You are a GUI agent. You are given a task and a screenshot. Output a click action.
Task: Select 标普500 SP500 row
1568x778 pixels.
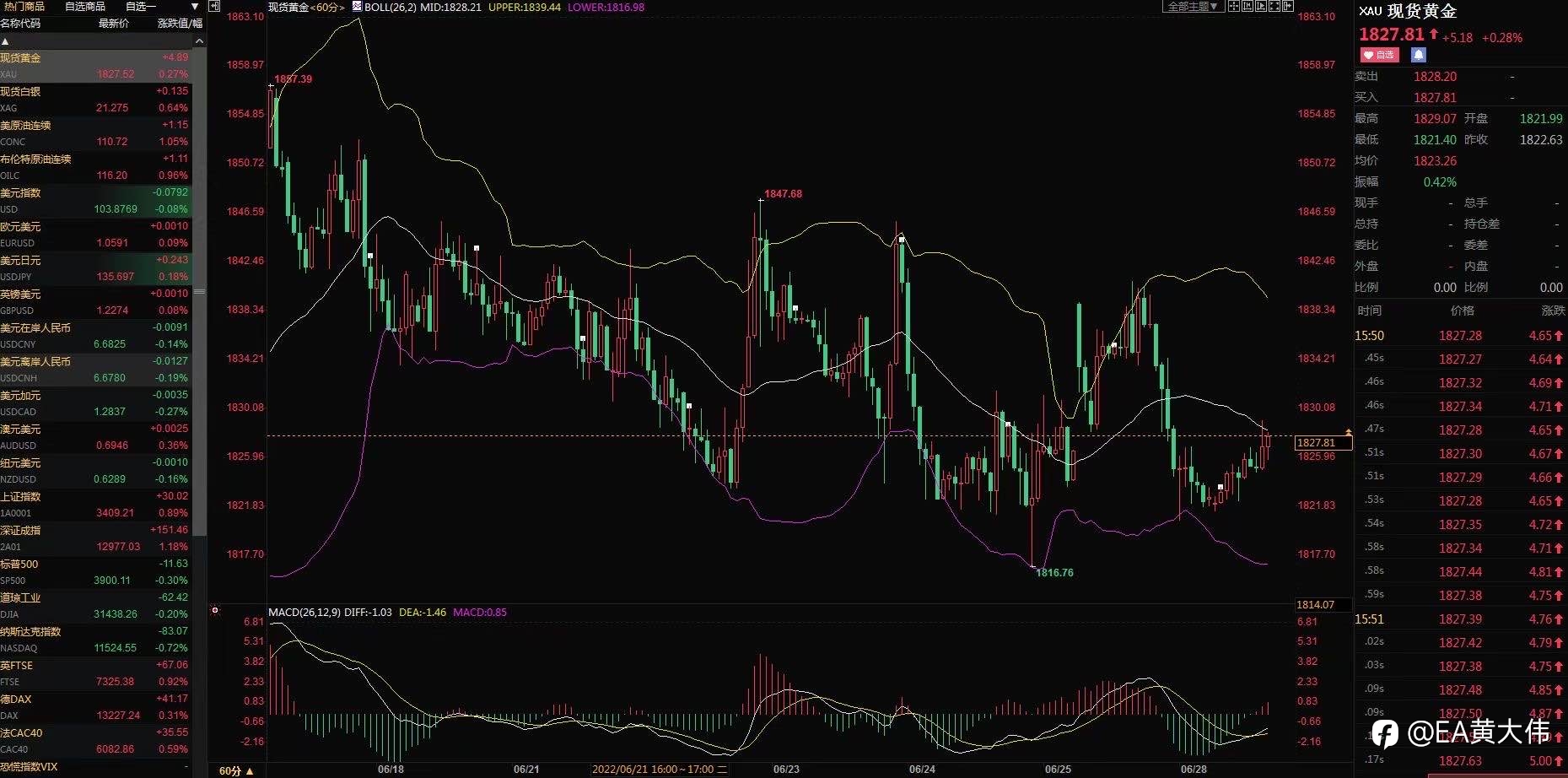coord(96,572)
